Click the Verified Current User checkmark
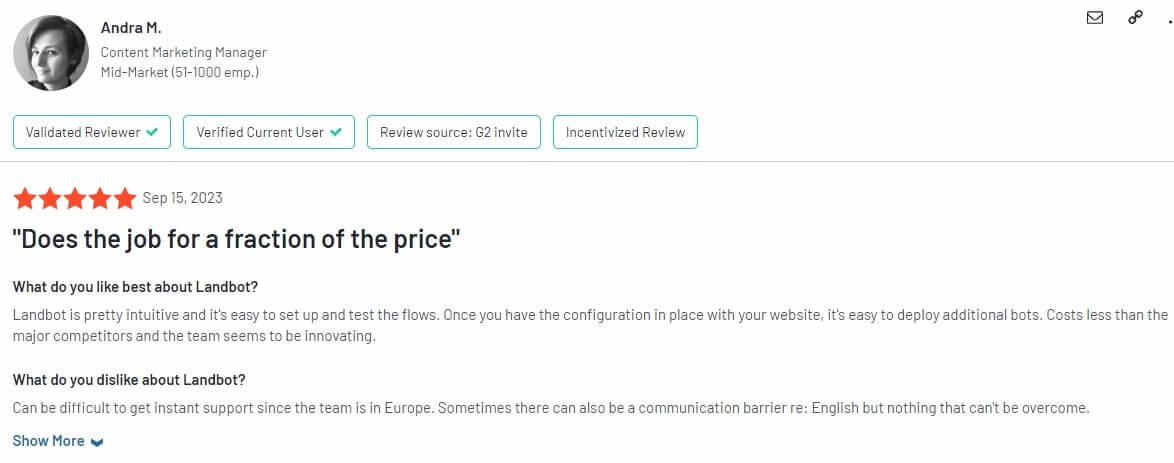 pyautogui.click(x=335, y=132)
